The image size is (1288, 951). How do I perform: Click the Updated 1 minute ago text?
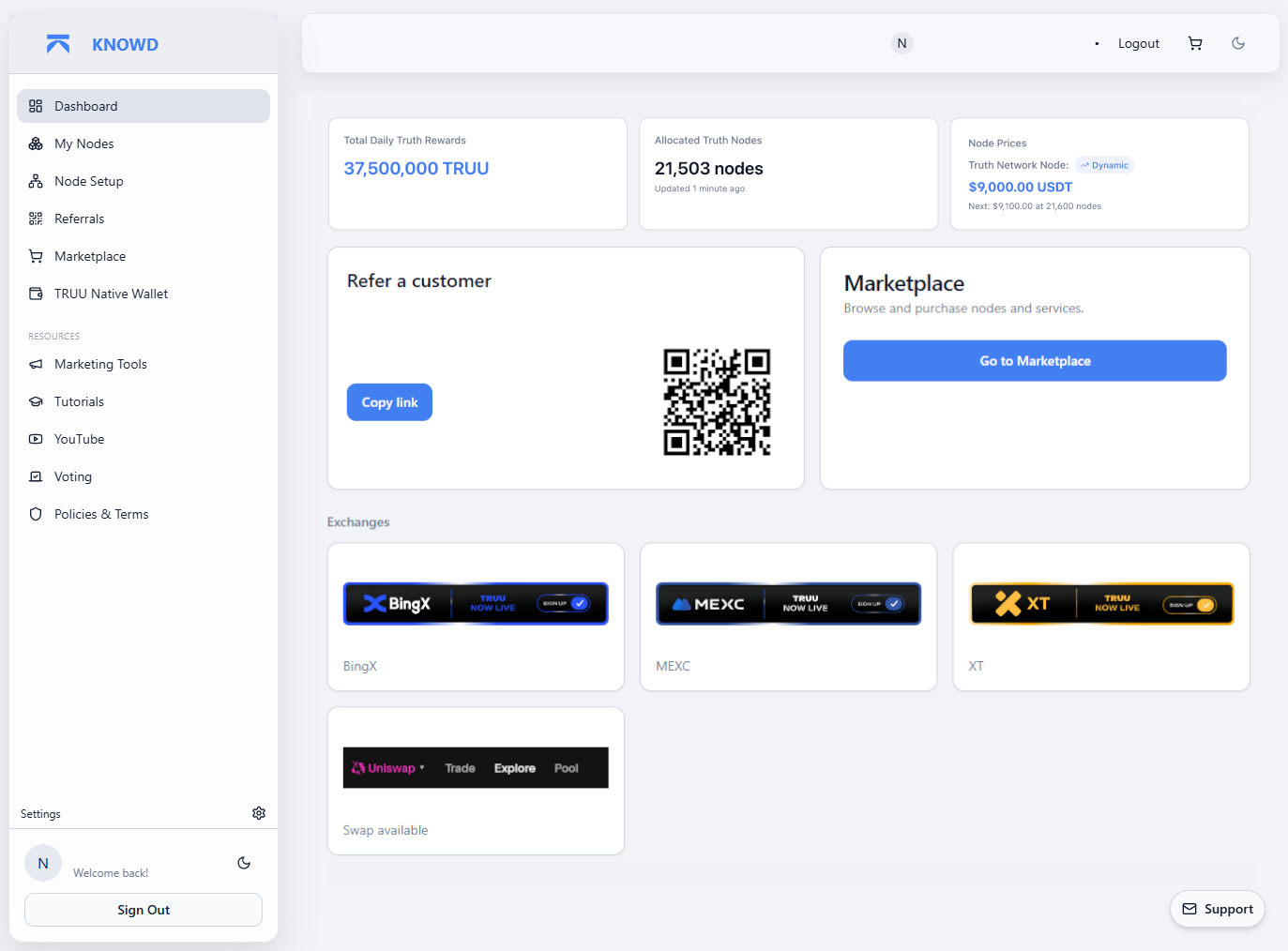pos(700,189)
